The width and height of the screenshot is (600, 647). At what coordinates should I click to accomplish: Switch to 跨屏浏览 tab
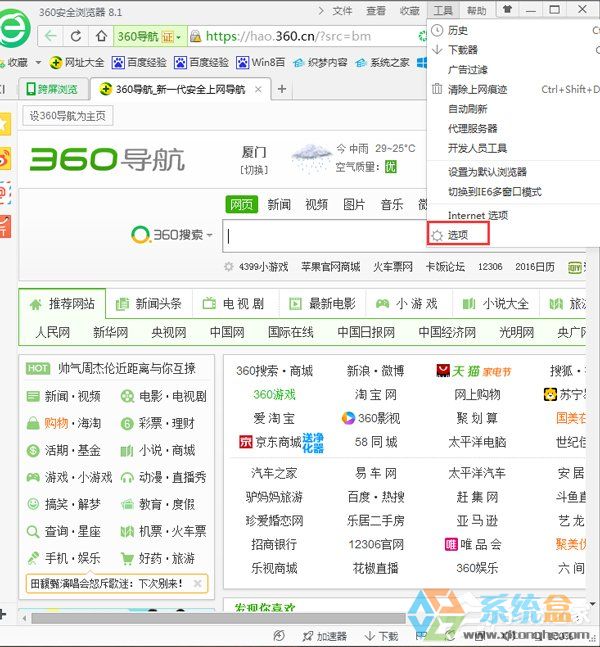tap(53, 89)
